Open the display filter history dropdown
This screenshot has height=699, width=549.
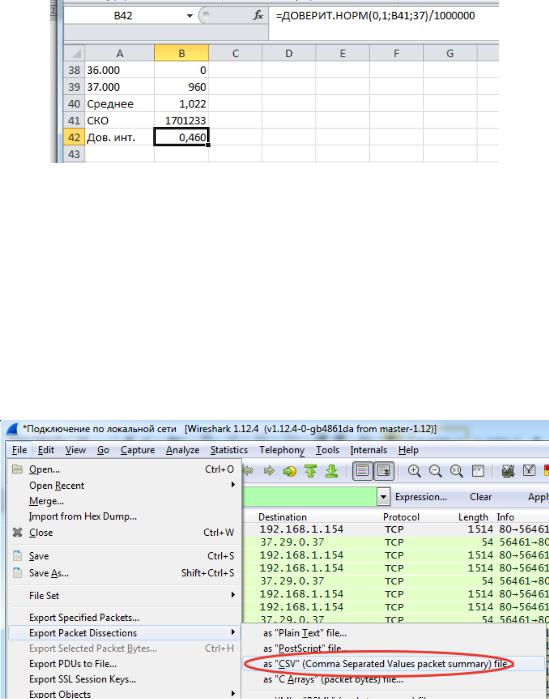[x=383, y=497]
